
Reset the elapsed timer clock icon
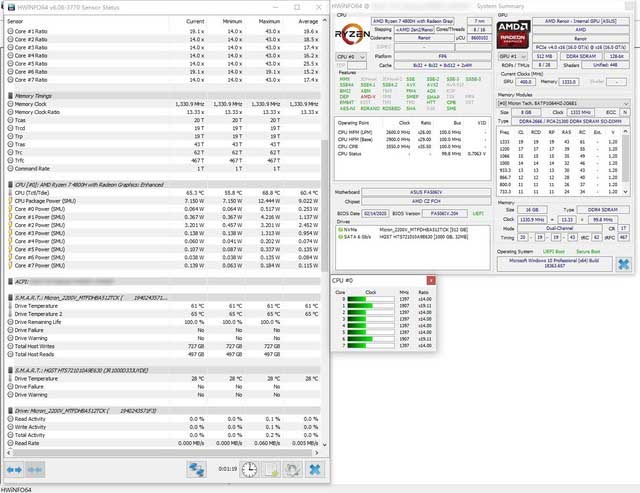pyautogui.click(x=249, y=470)
